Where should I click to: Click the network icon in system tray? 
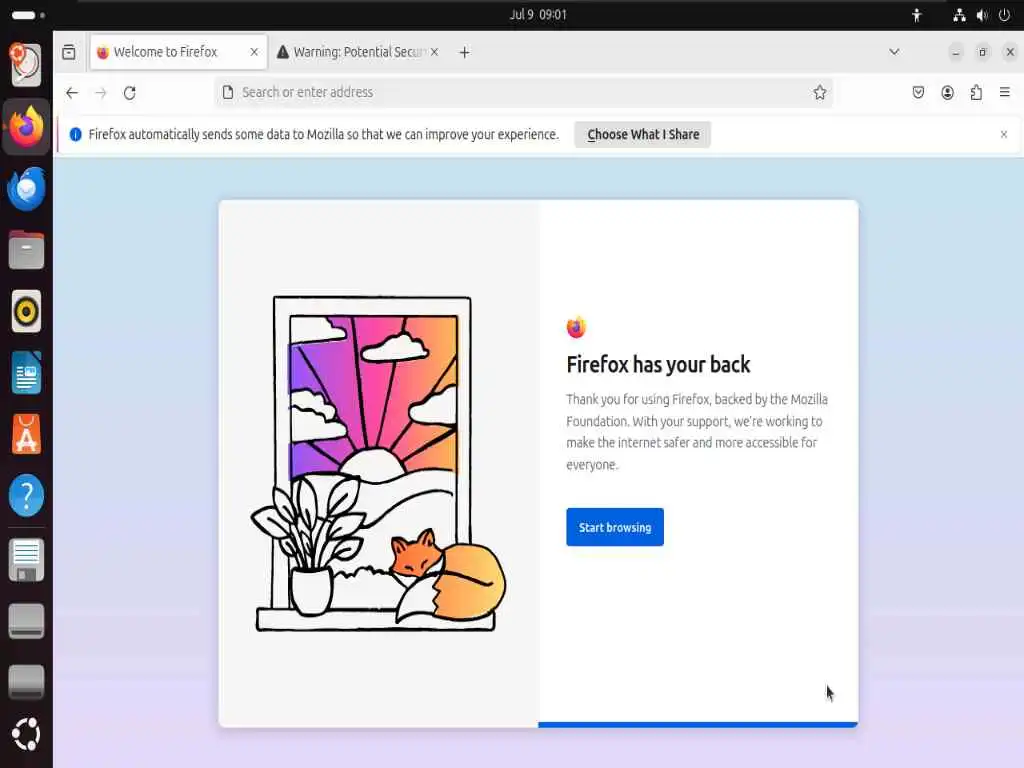(959, 15)
